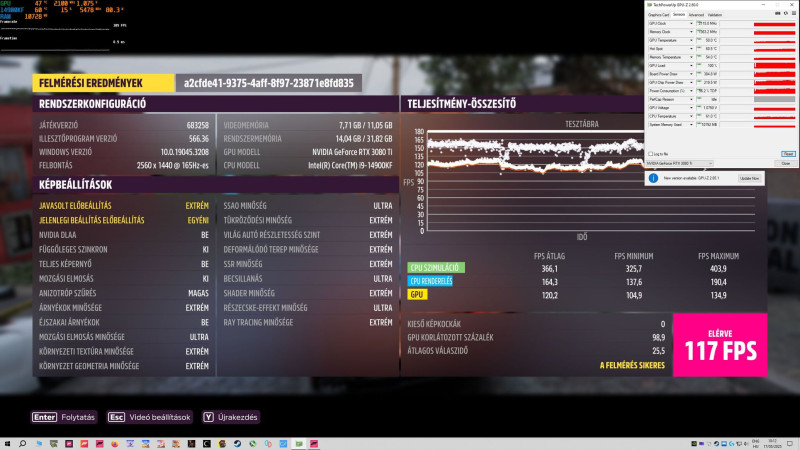800x450 pixels.
Task: Click the green GPU-Z taskbar icon
Action: (x=298, y=444)
